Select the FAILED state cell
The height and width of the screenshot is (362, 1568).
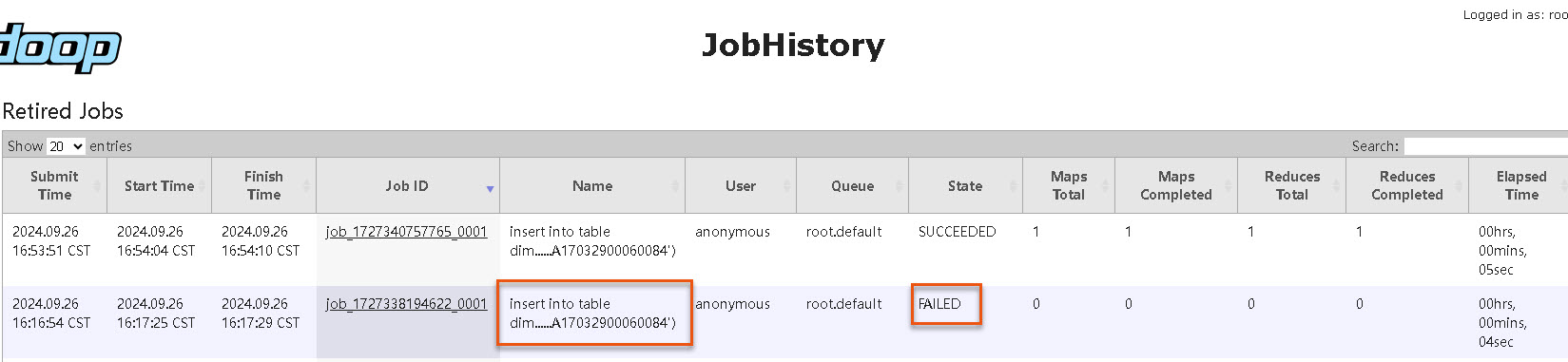[939, 304]
